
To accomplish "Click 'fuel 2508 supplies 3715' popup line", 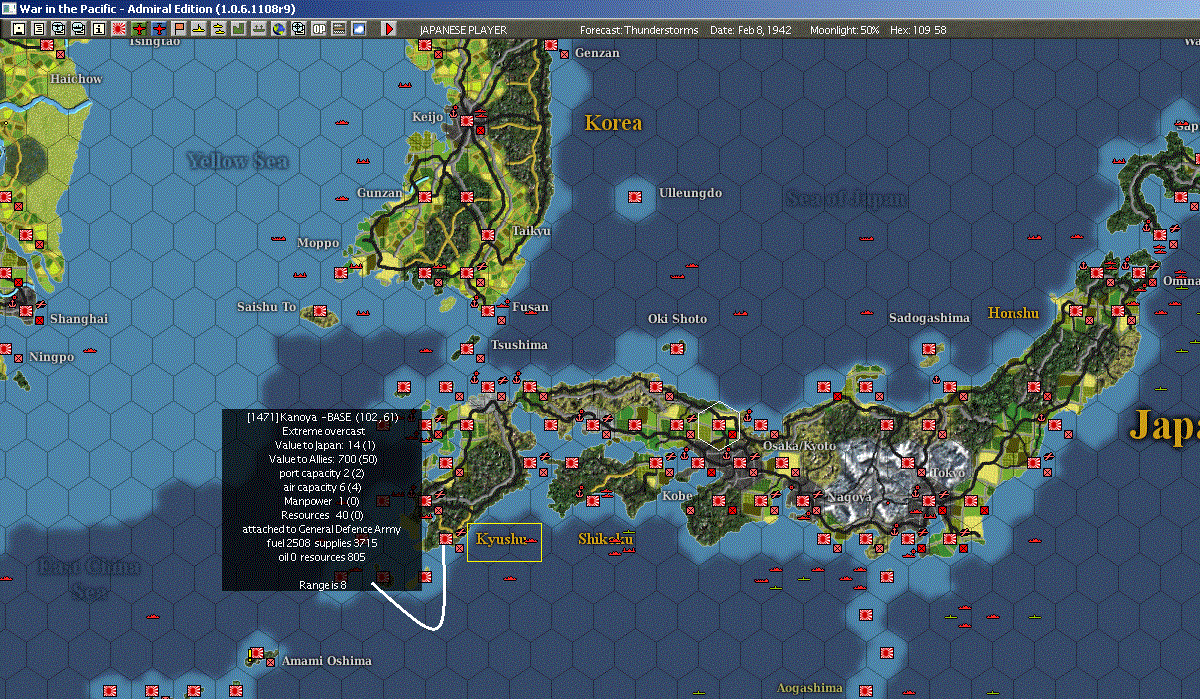I will (x=322, y=542).
